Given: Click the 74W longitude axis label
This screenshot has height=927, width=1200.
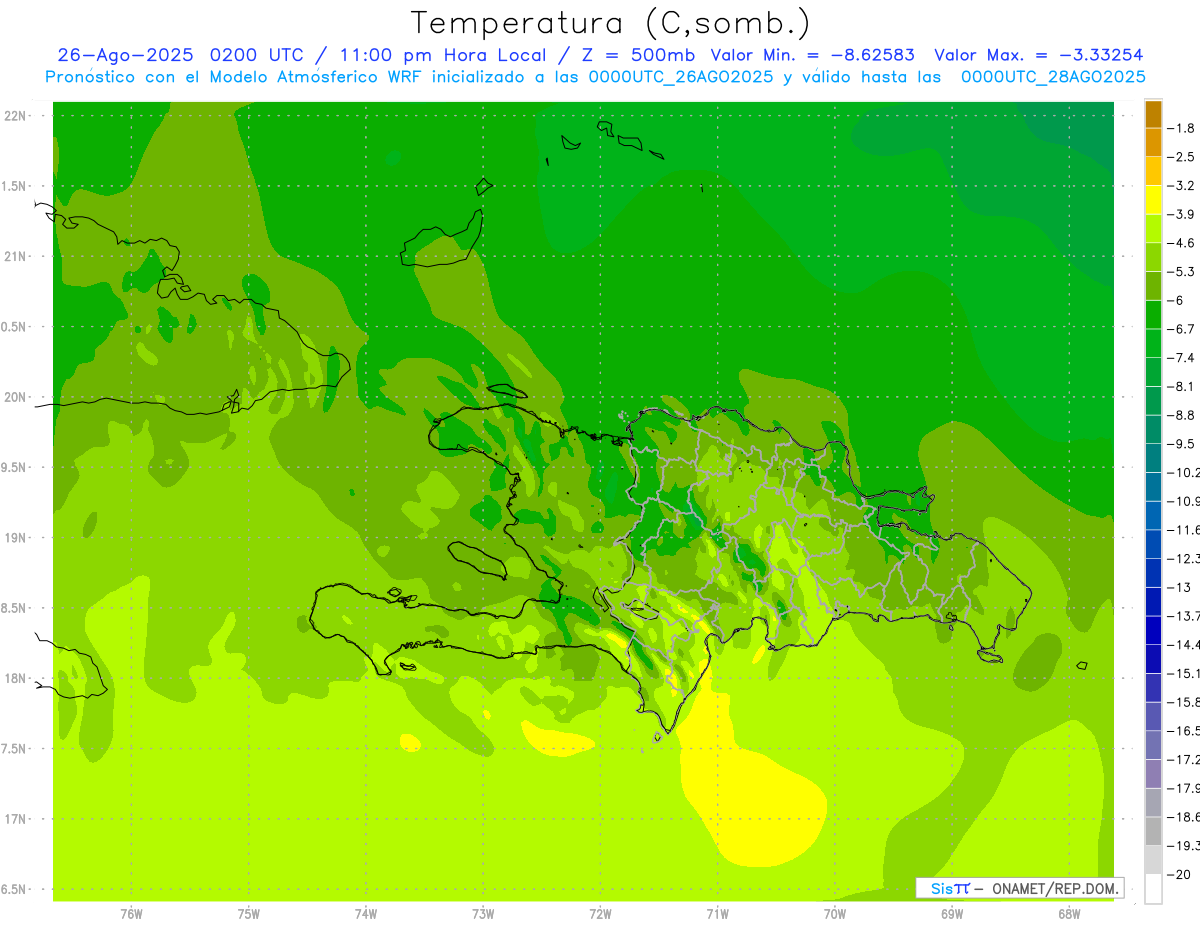Looking at the screenshot, I should [366, 914].
